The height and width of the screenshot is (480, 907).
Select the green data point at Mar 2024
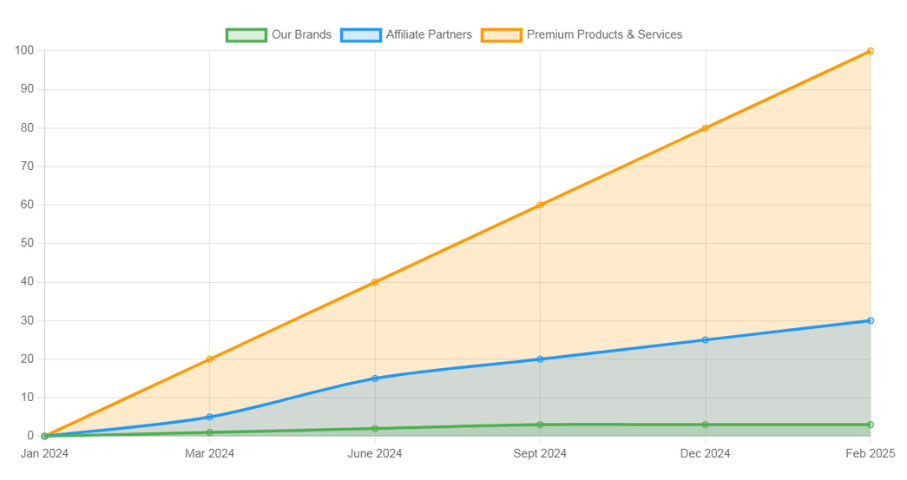click(x=209, y=432)
